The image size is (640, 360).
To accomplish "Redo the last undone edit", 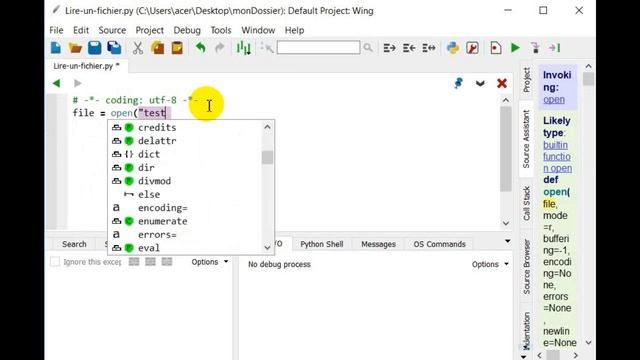I will coord(220,48).
